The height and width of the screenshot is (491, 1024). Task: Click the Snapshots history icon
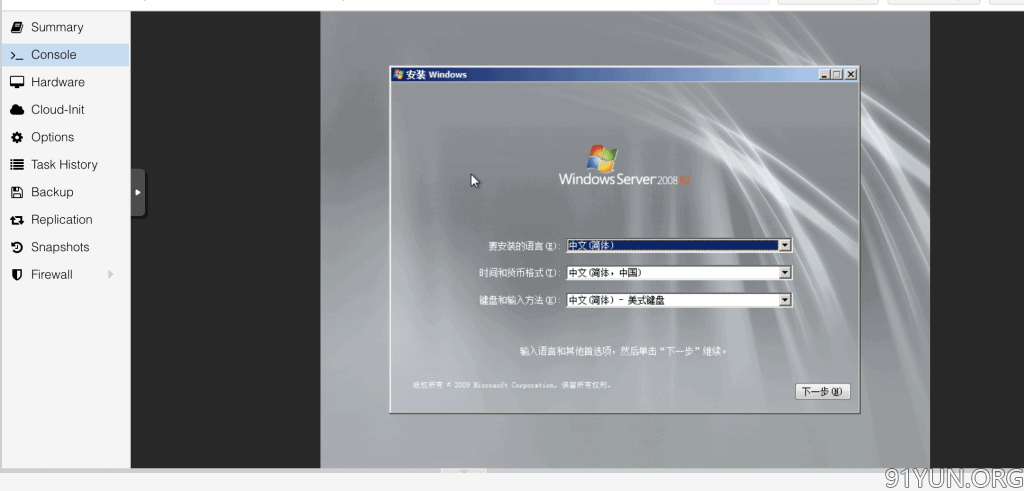click(17, 247)
